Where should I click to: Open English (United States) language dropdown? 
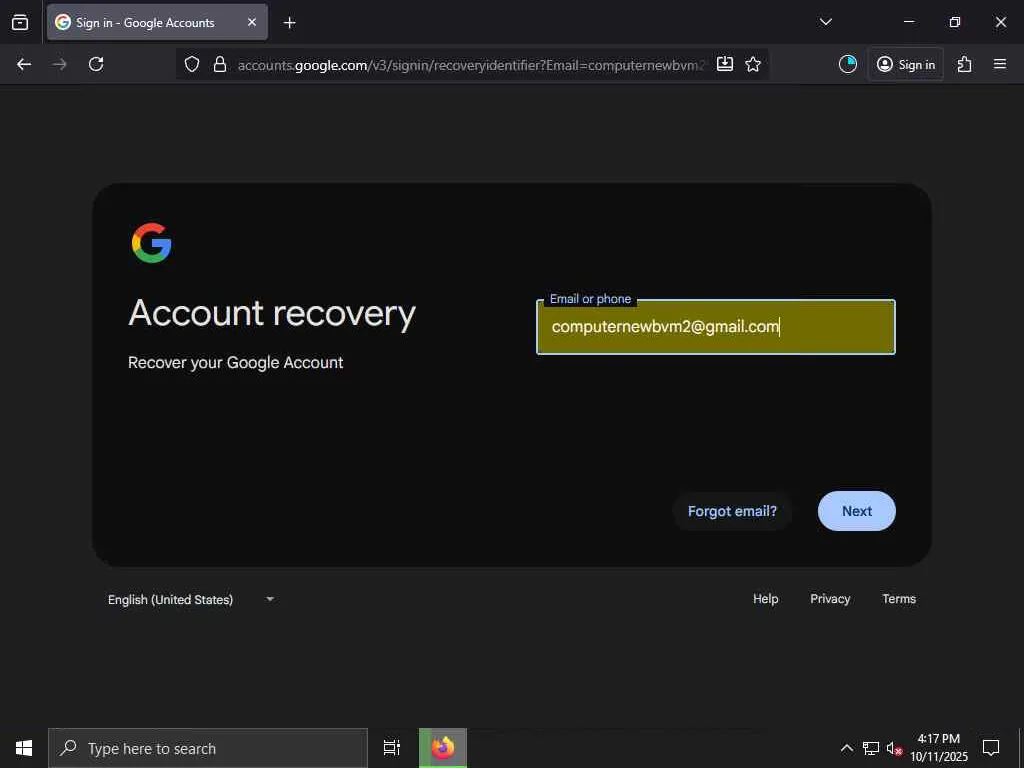click(x=191, y=600)
